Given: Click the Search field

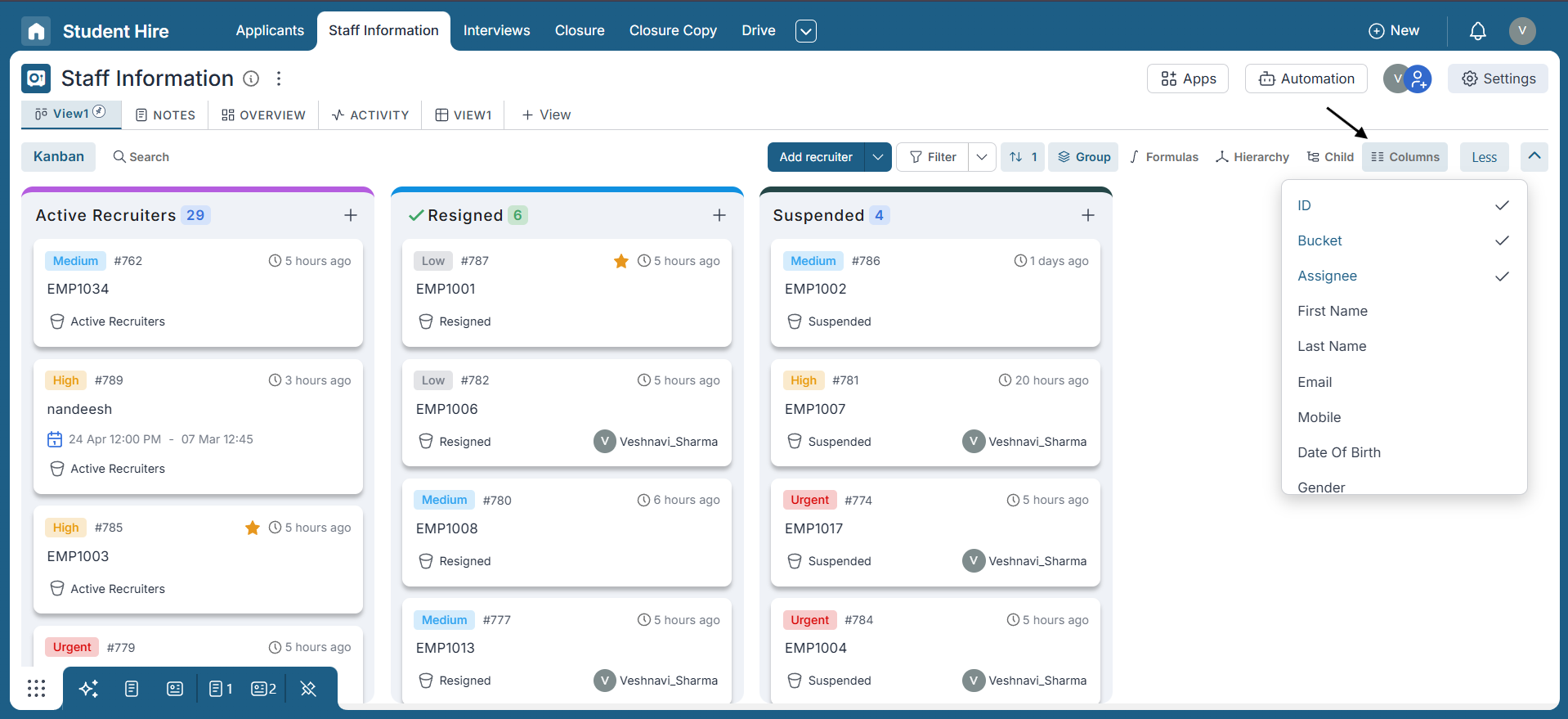Looking at the screenshot, I should [141, 157].
